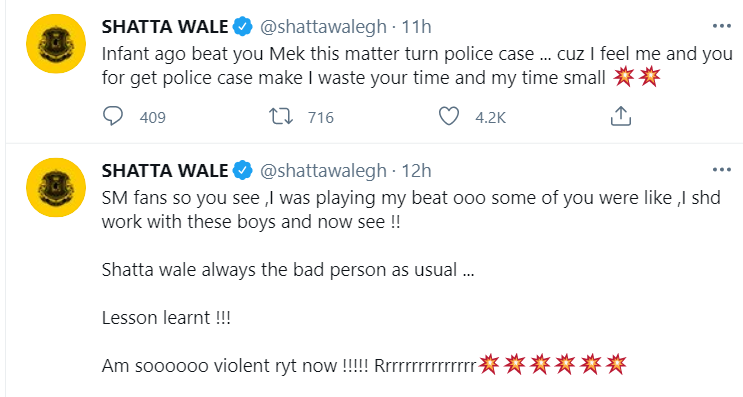Click verified badge on the 11h tweet
743x397 pixels.
click(243, 27)
